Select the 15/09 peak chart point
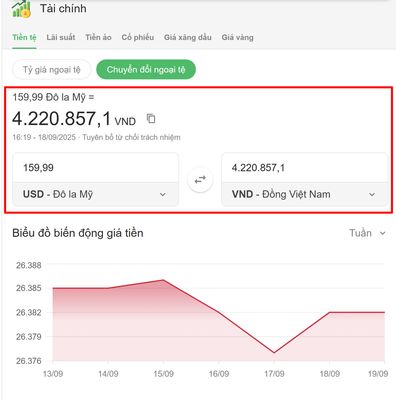 click(x=163, y=280)
